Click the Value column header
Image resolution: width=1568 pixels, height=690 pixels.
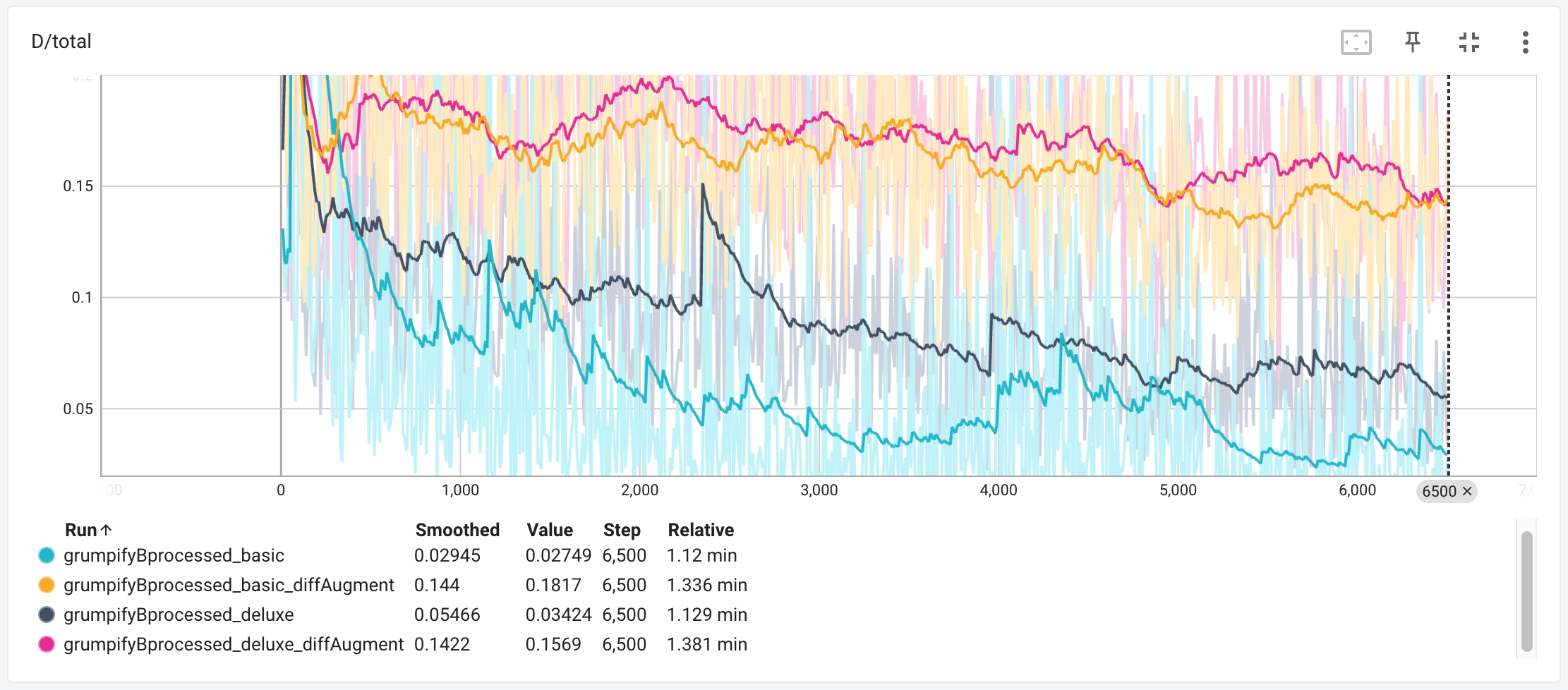click(x=550, y=530)
